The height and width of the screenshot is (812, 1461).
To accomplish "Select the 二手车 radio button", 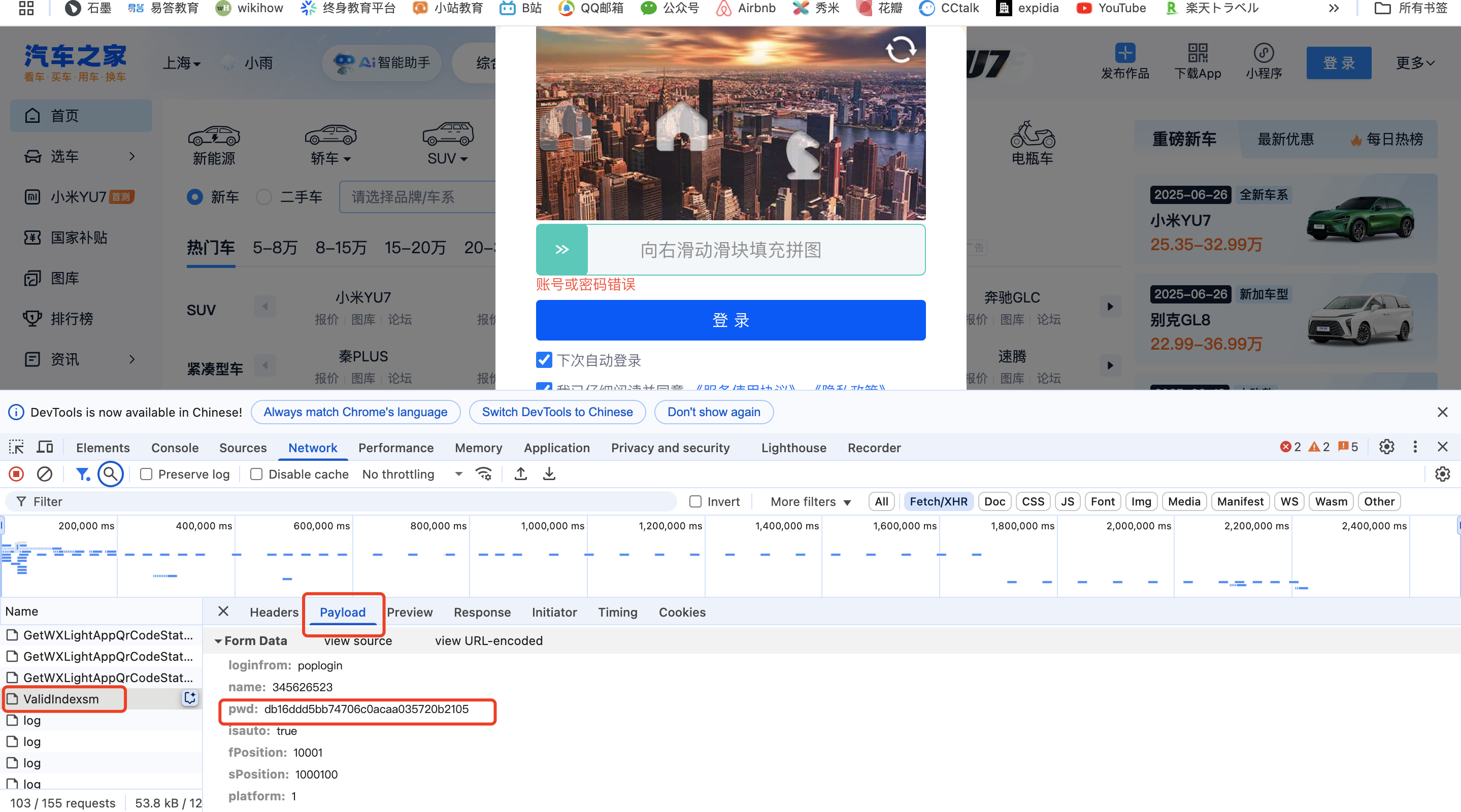I will [264, 197].
